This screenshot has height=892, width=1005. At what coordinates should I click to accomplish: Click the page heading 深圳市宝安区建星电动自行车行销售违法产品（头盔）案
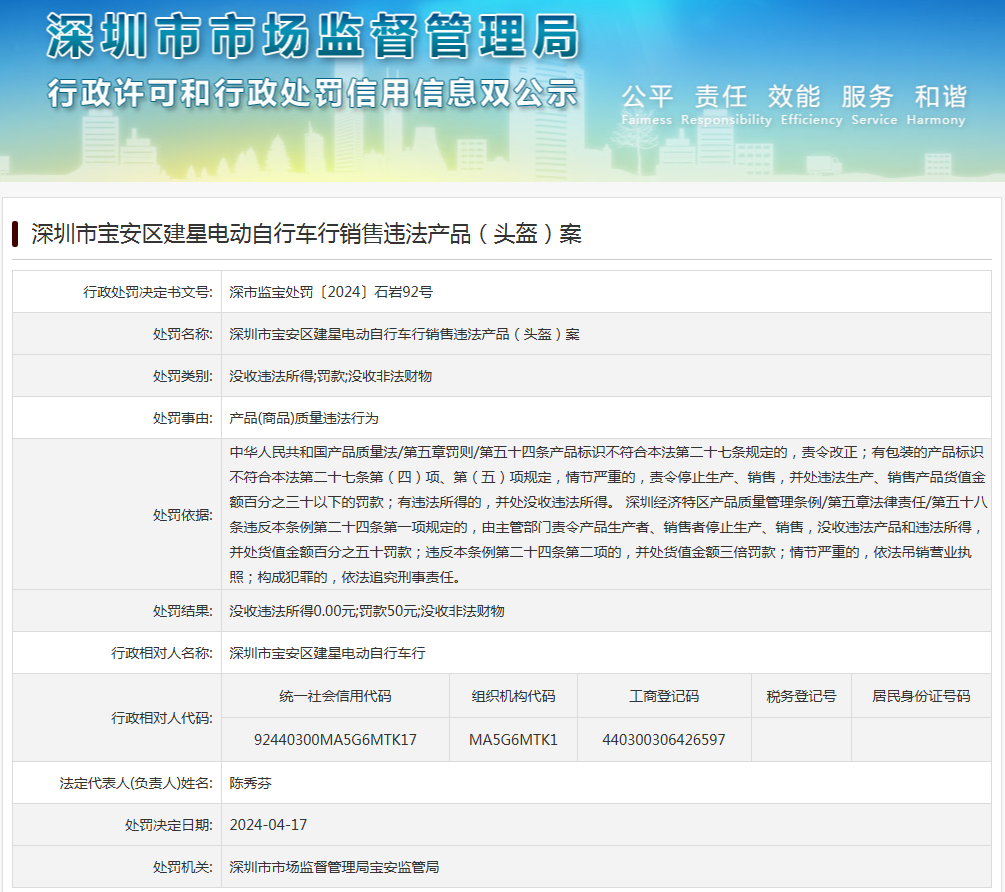[x=306, y=234]
